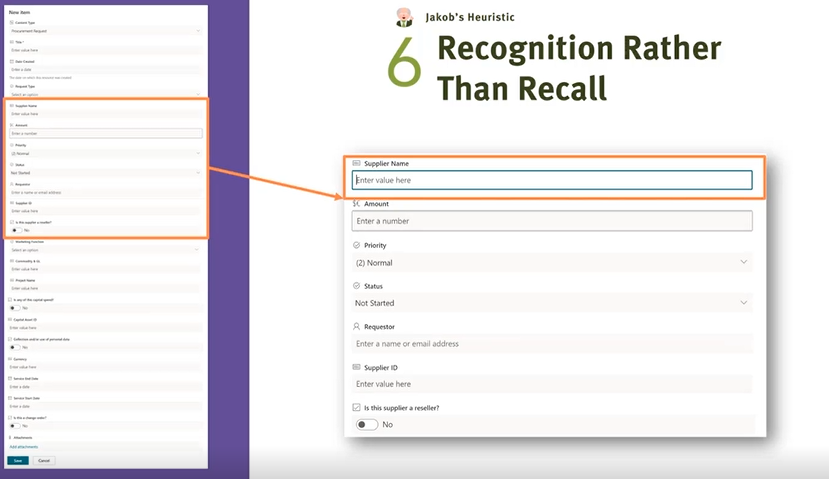Click the Attachments paperclip icon in small form
This screenshot has height=479, width=829.
10,437
